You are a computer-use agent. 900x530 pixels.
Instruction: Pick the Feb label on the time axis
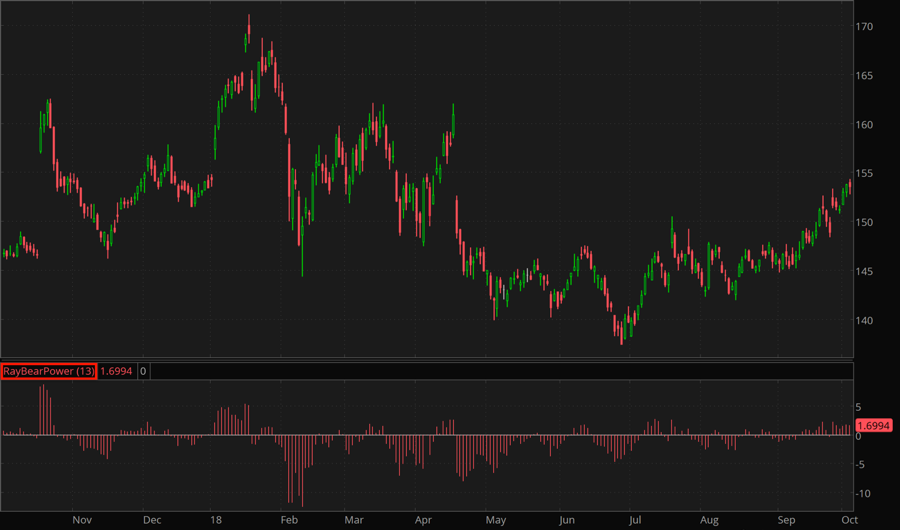click(x=288, y=520)
